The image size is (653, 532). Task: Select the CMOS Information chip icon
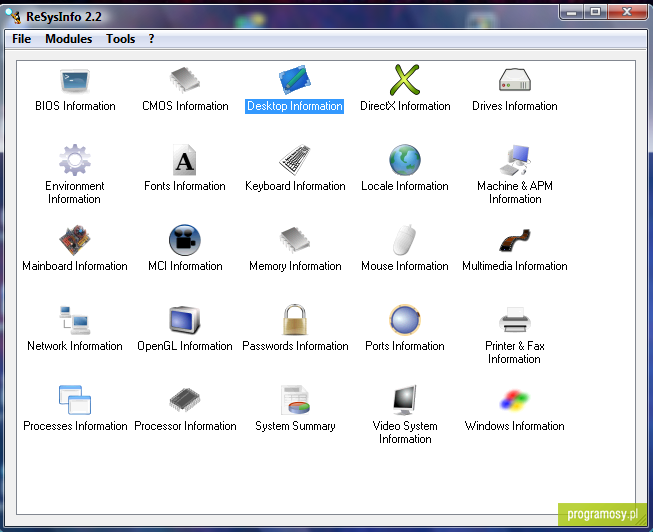pyautogui.click(x=185, y=80)
